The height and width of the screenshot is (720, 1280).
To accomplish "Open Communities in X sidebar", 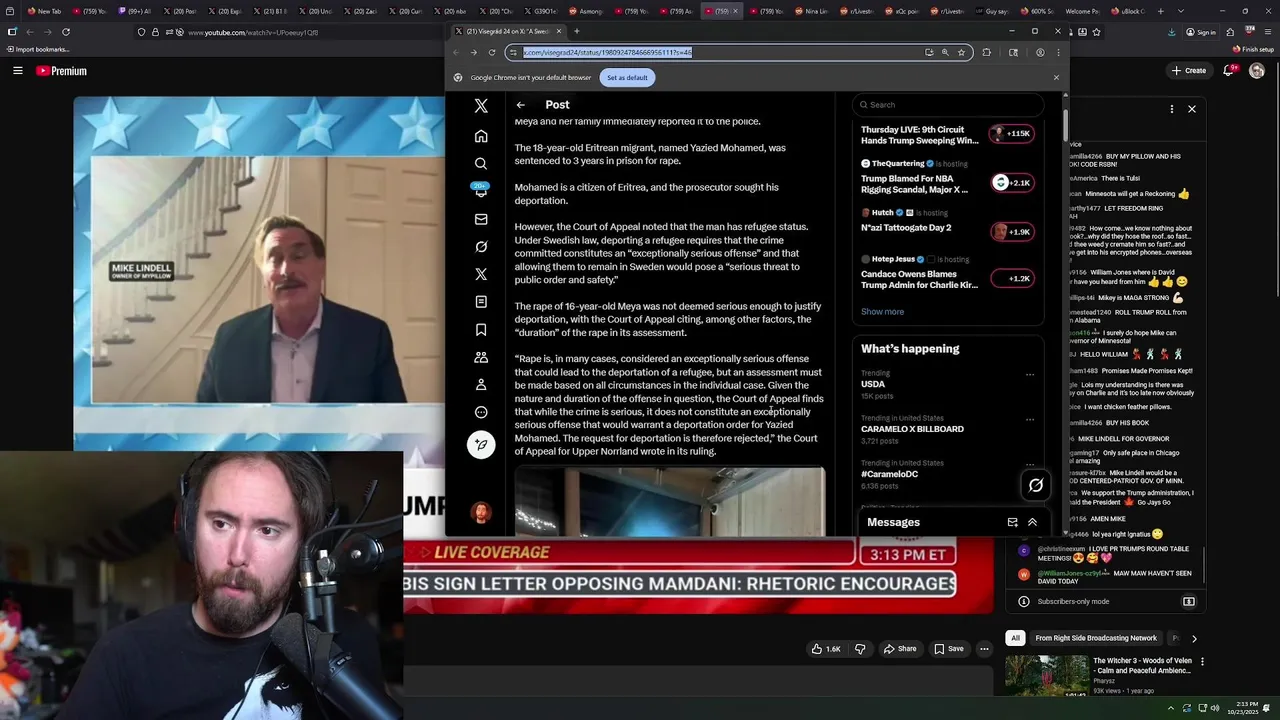I will [481, 357].
